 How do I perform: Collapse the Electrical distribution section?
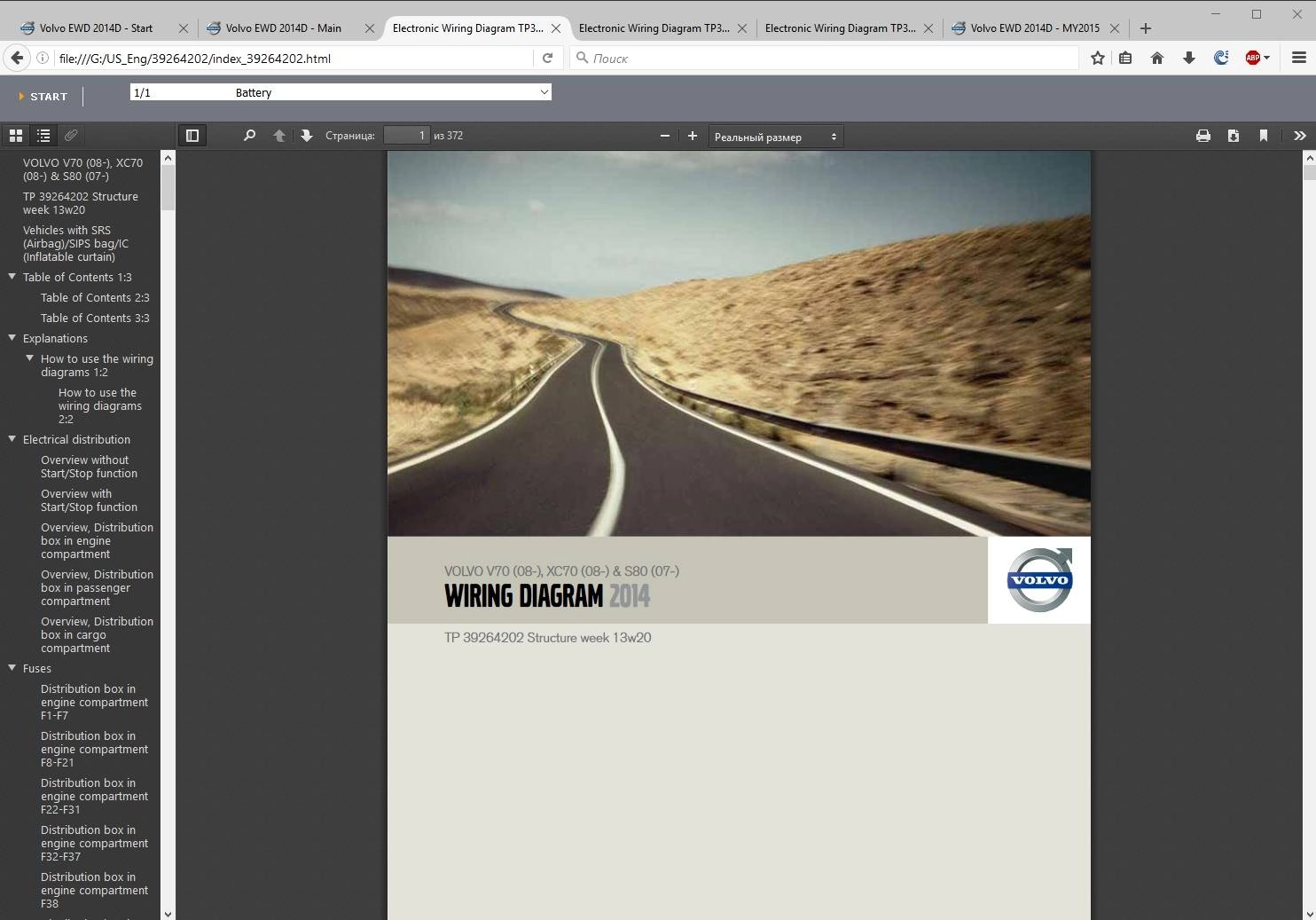click(12, 439)
